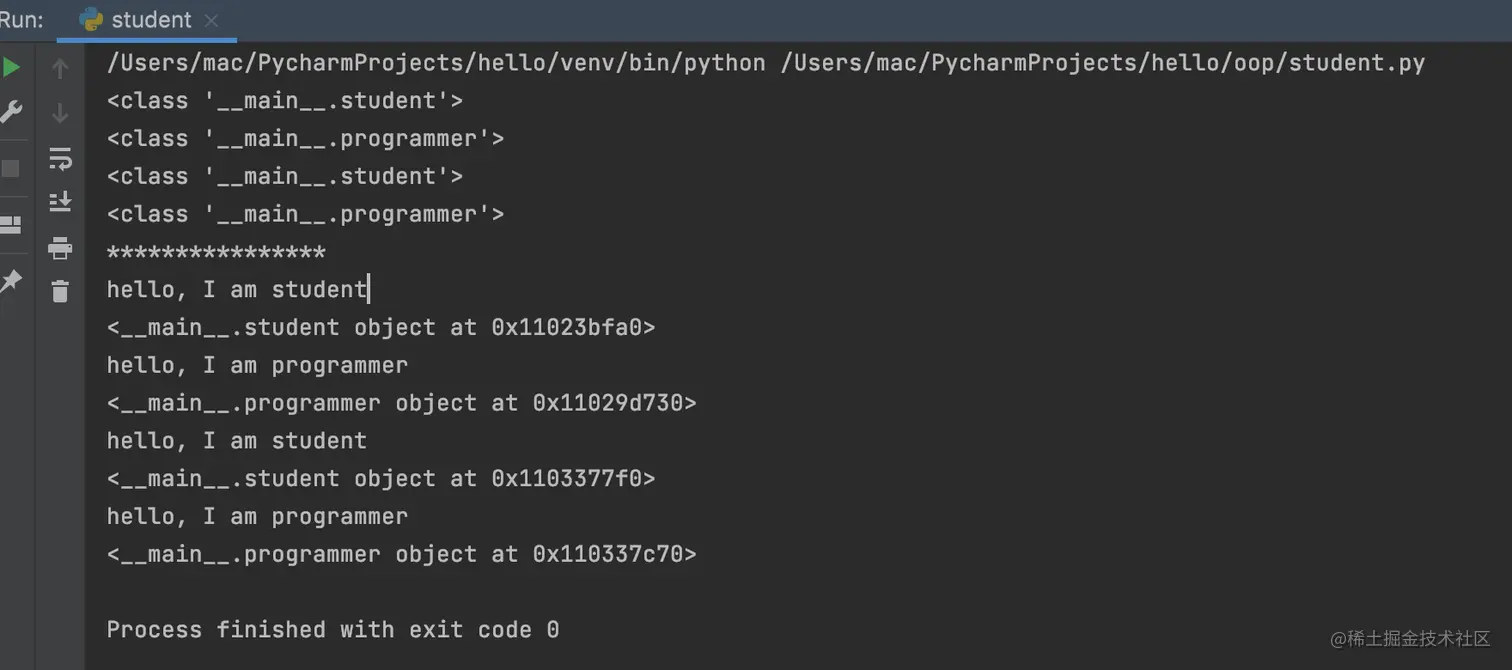Clear all console output with trash icon

pyautogui.click(x=60, y=291)
